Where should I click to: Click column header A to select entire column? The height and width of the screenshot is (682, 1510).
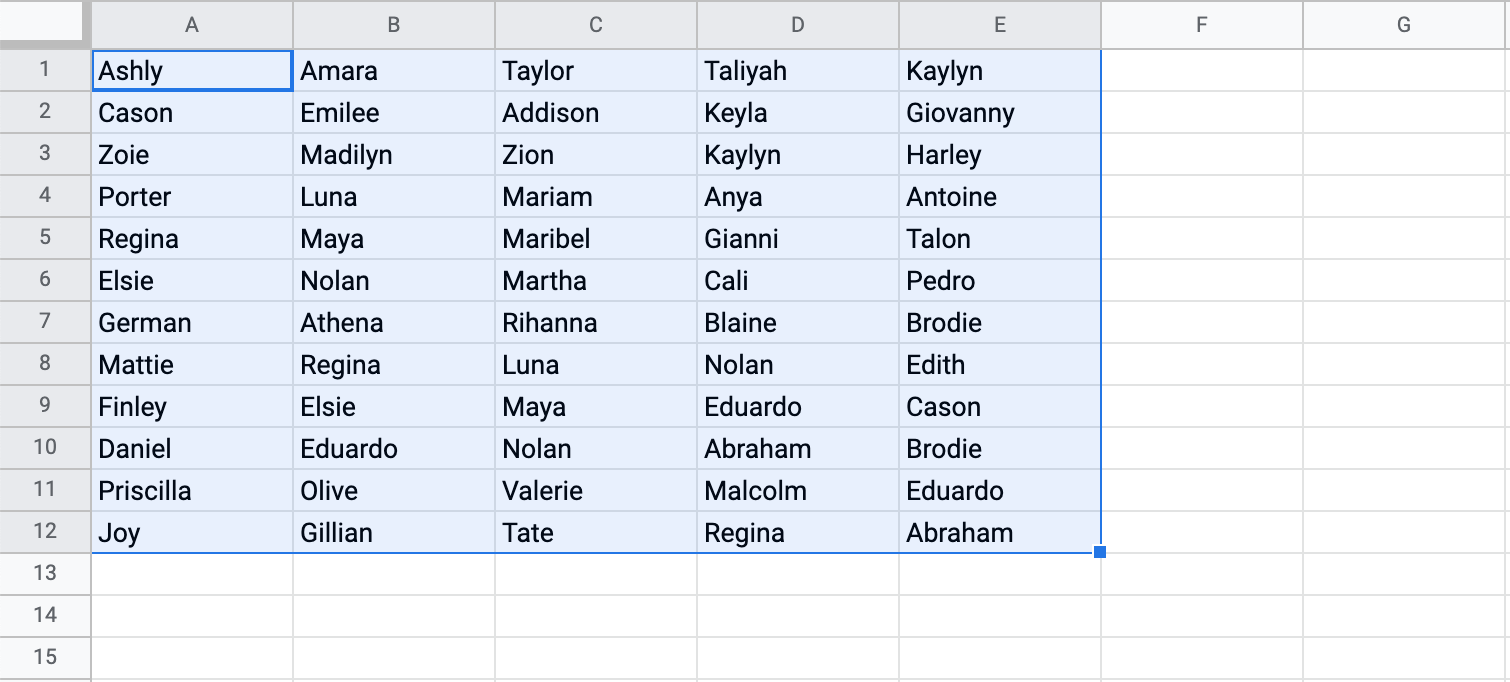click(190, 25)
